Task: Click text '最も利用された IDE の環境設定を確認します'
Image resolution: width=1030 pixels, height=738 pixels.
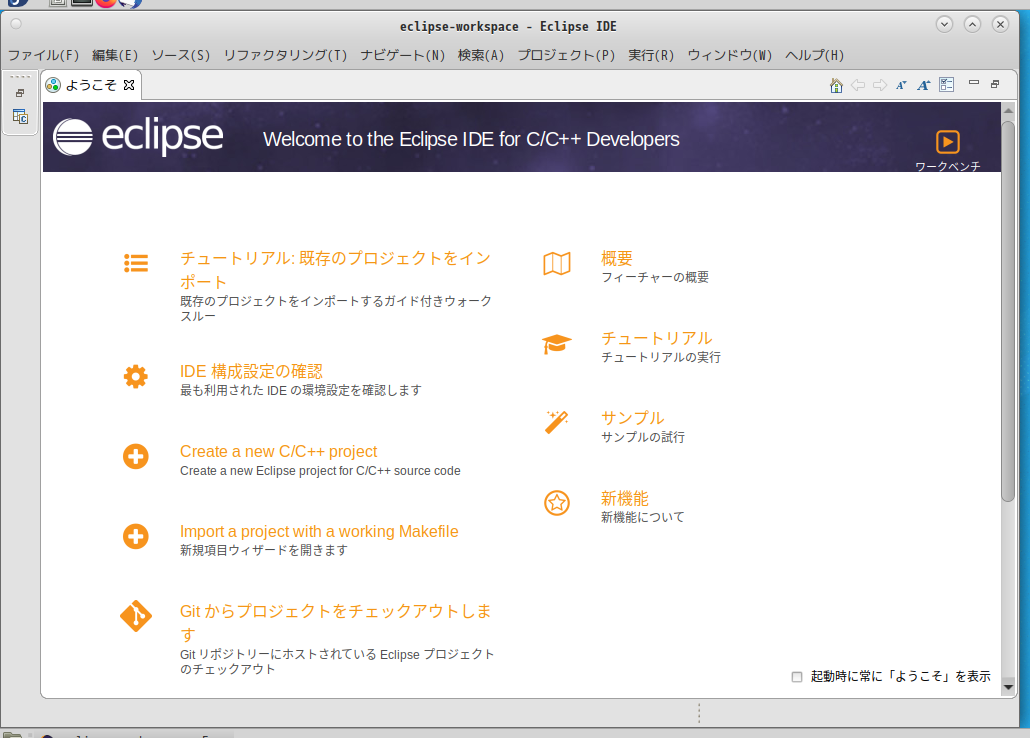Action: (x=301, y=390)
